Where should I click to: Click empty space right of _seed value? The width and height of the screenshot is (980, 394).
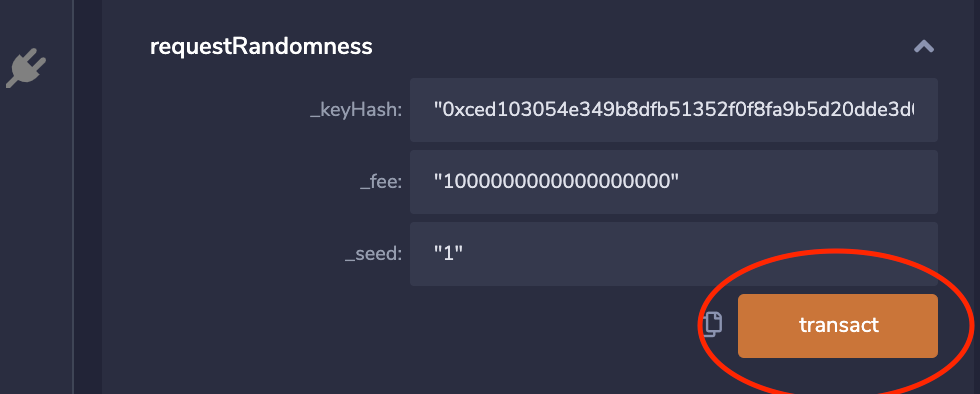point(688,254)
